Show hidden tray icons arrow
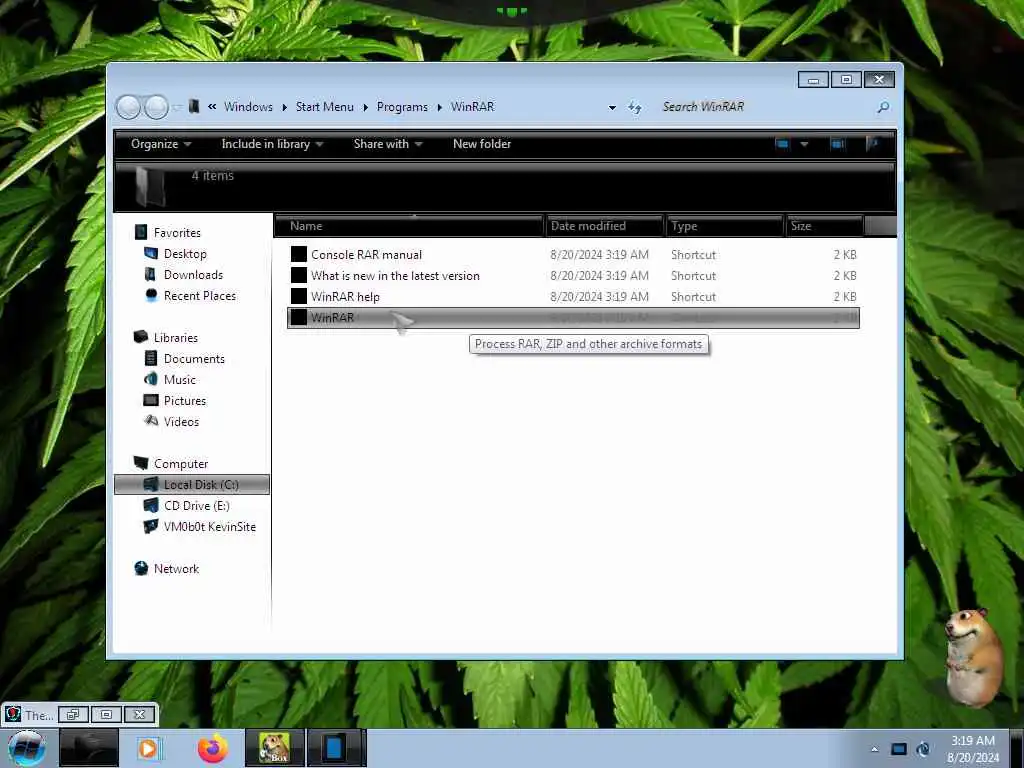This screenshot has height=768, width=1024. (874, 749)
